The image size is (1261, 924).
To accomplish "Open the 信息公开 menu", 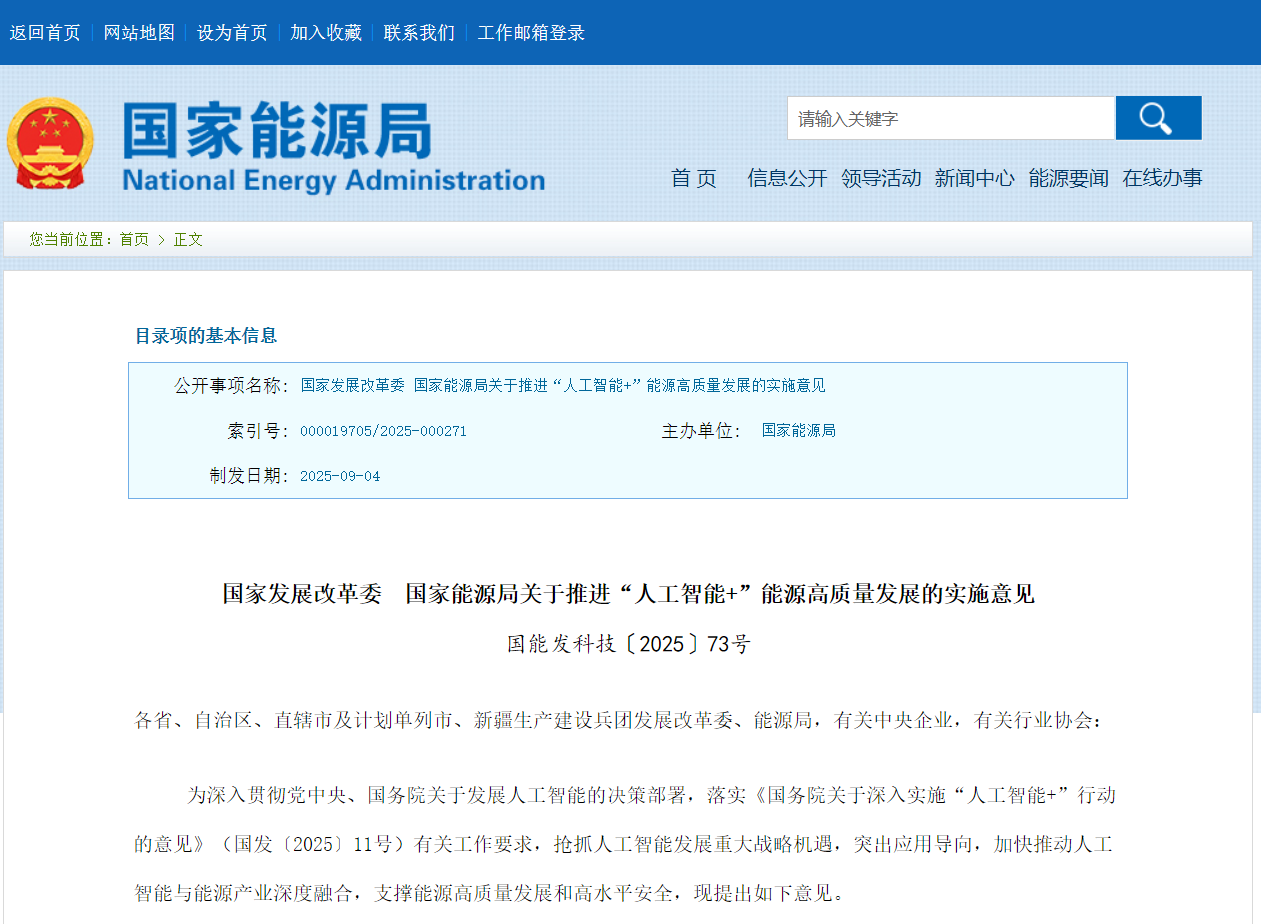I will [x=787, y=178].
